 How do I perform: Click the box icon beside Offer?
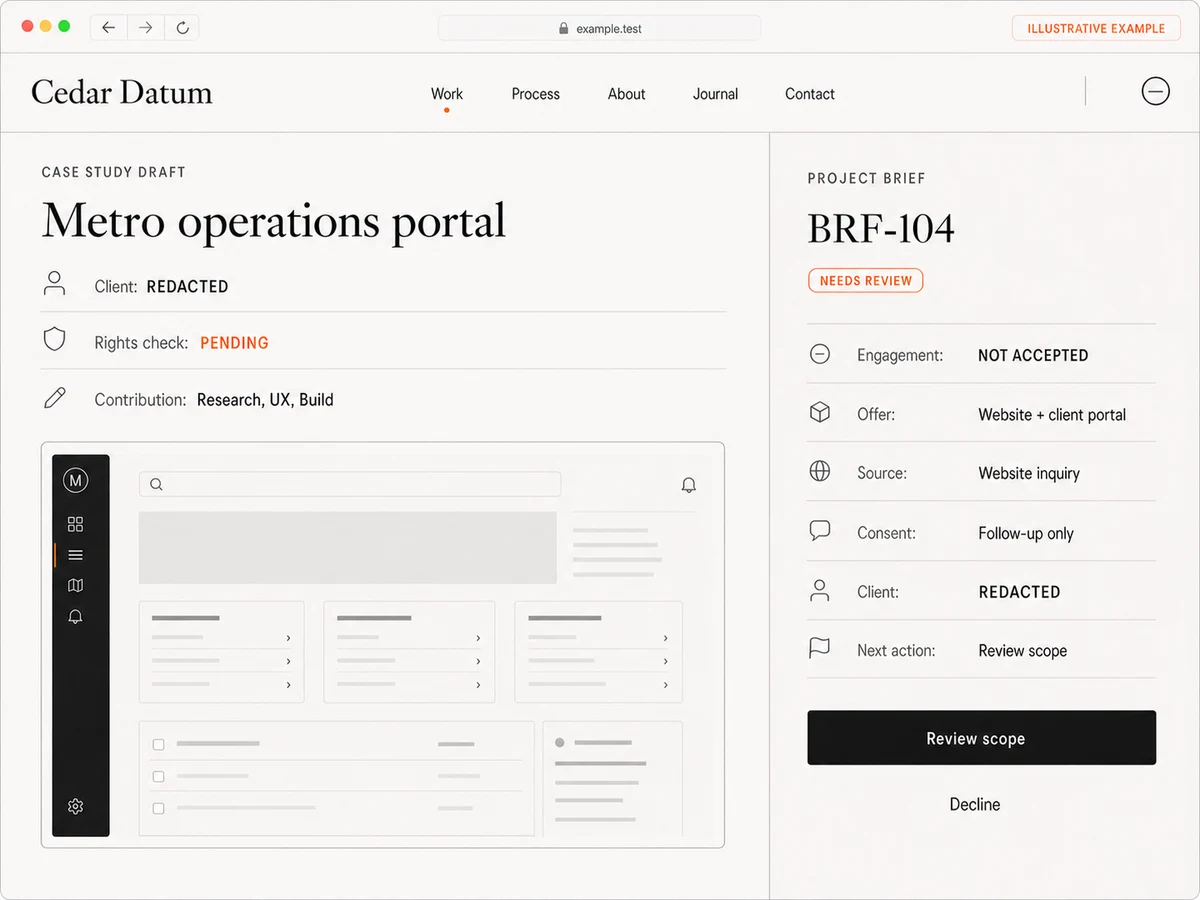tap(820, 412)
